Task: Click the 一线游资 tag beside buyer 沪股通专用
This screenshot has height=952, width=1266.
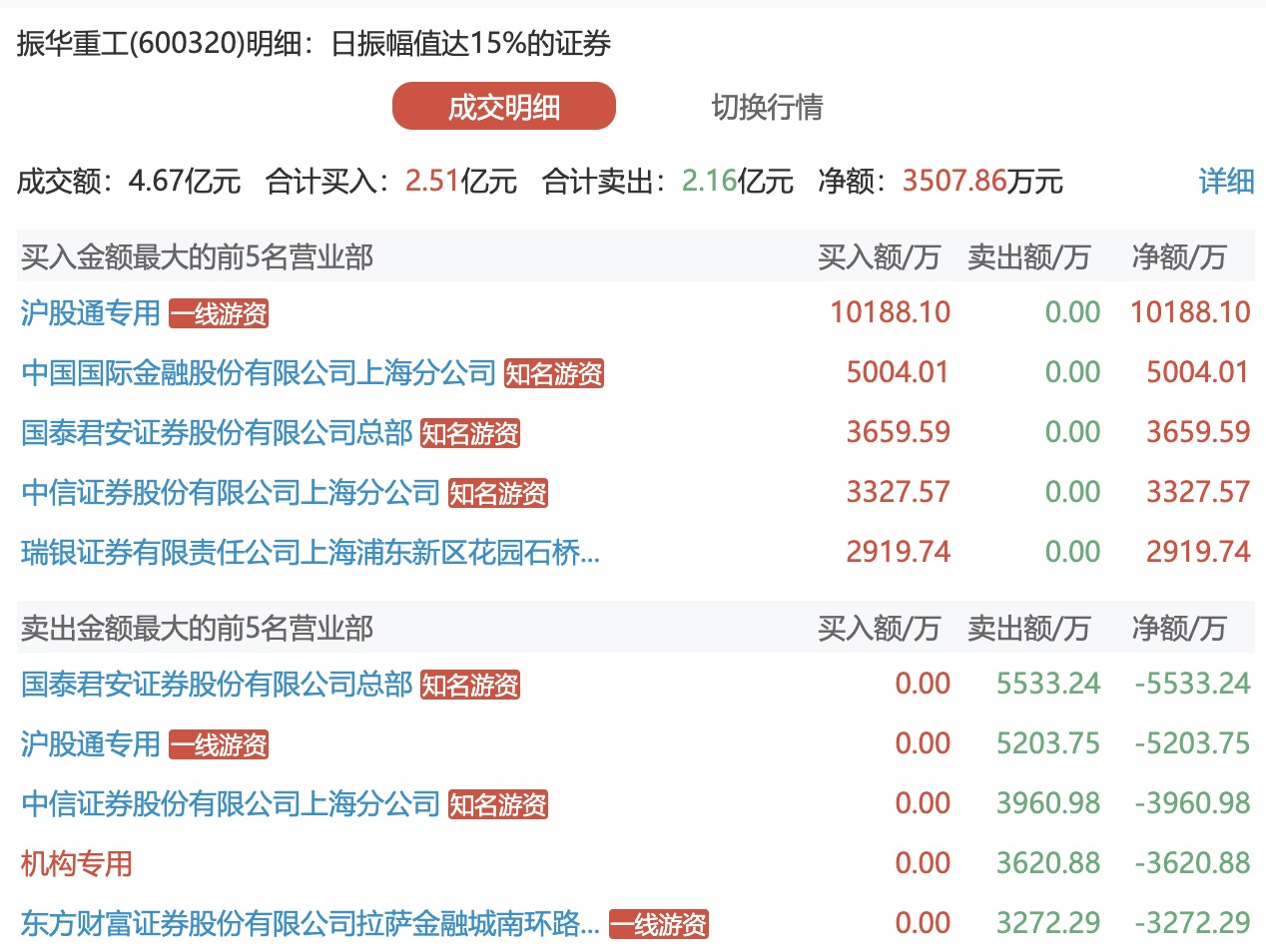Action: coord(219,314)
